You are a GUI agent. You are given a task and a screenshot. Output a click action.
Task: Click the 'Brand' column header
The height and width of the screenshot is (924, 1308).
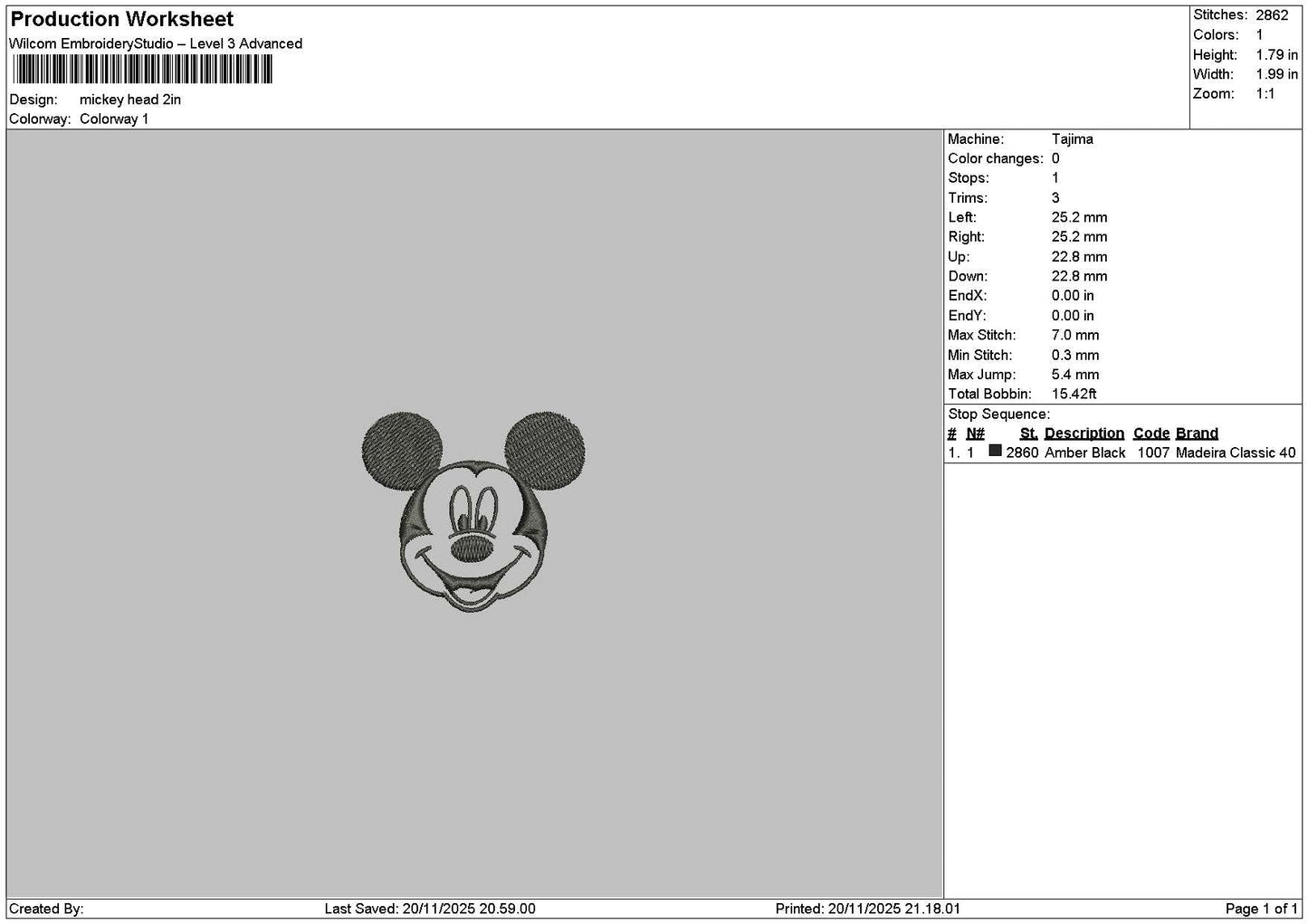[x=1197, y=433]
